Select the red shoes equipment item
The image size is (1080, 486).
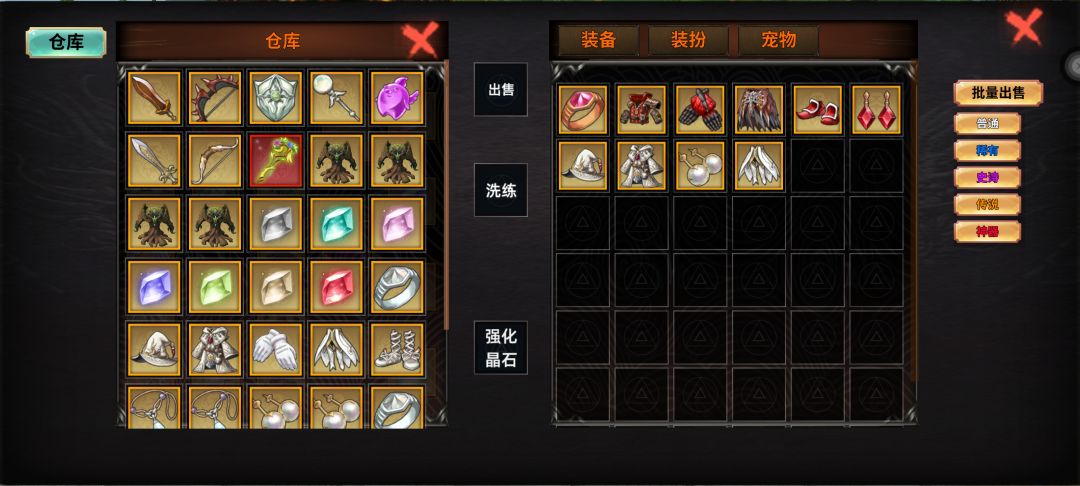pyautogui.click(x=818, y=109)
